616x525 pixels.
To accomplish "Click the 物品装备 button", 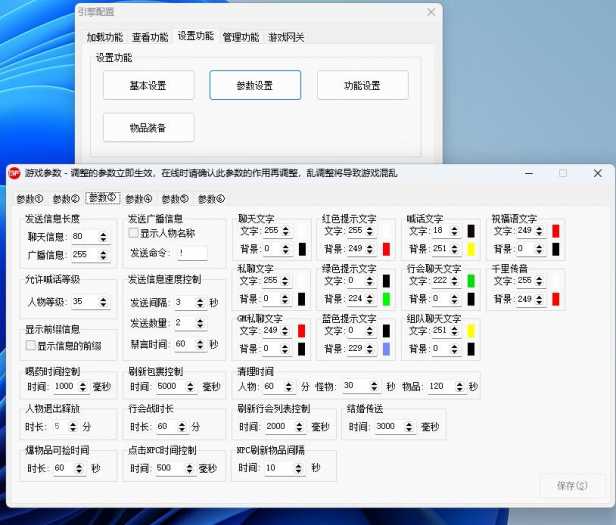I will (148, 128).
